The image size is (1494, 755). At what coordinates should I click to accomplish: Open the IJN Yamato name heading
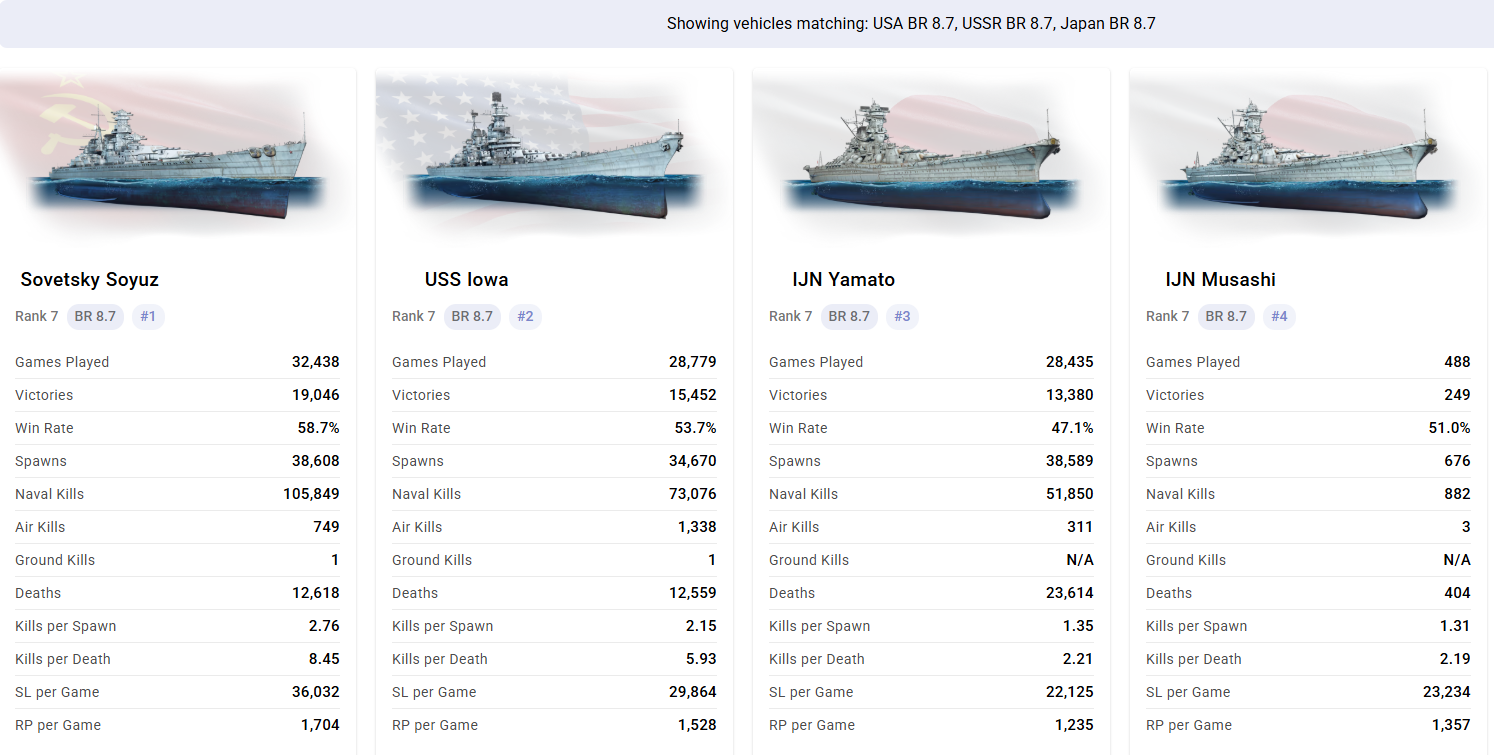click(843, 280)
